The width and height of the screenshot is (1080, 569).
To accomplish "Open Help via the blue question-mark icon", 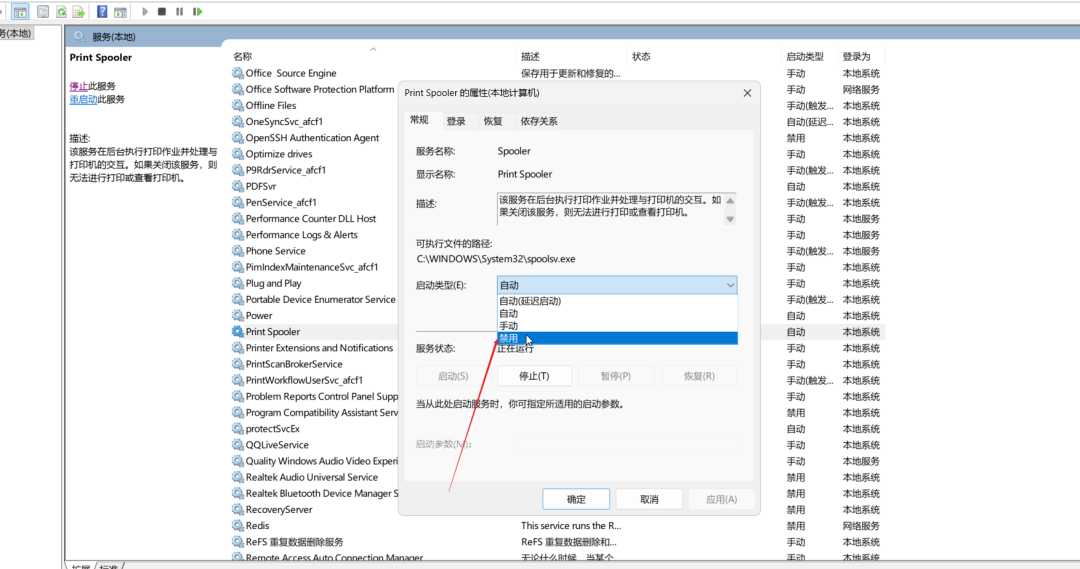I will [102, 12].
